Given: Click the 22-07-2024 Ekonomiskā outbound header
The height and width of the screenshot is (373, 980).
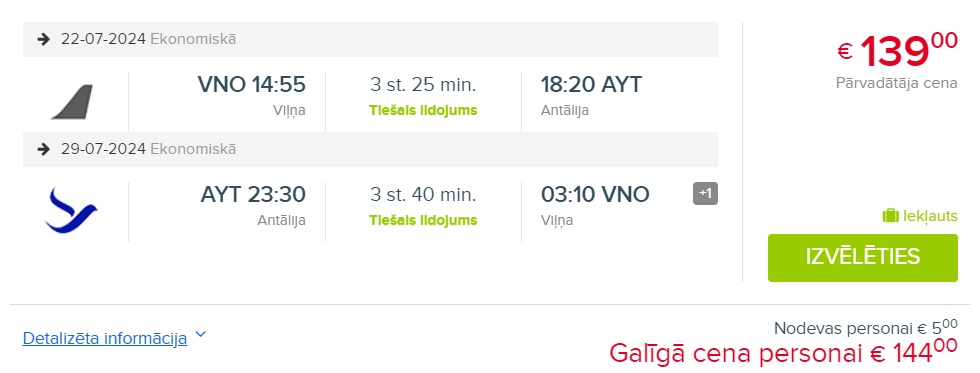Looking at the screenshot, I should [x=370, y=39].
